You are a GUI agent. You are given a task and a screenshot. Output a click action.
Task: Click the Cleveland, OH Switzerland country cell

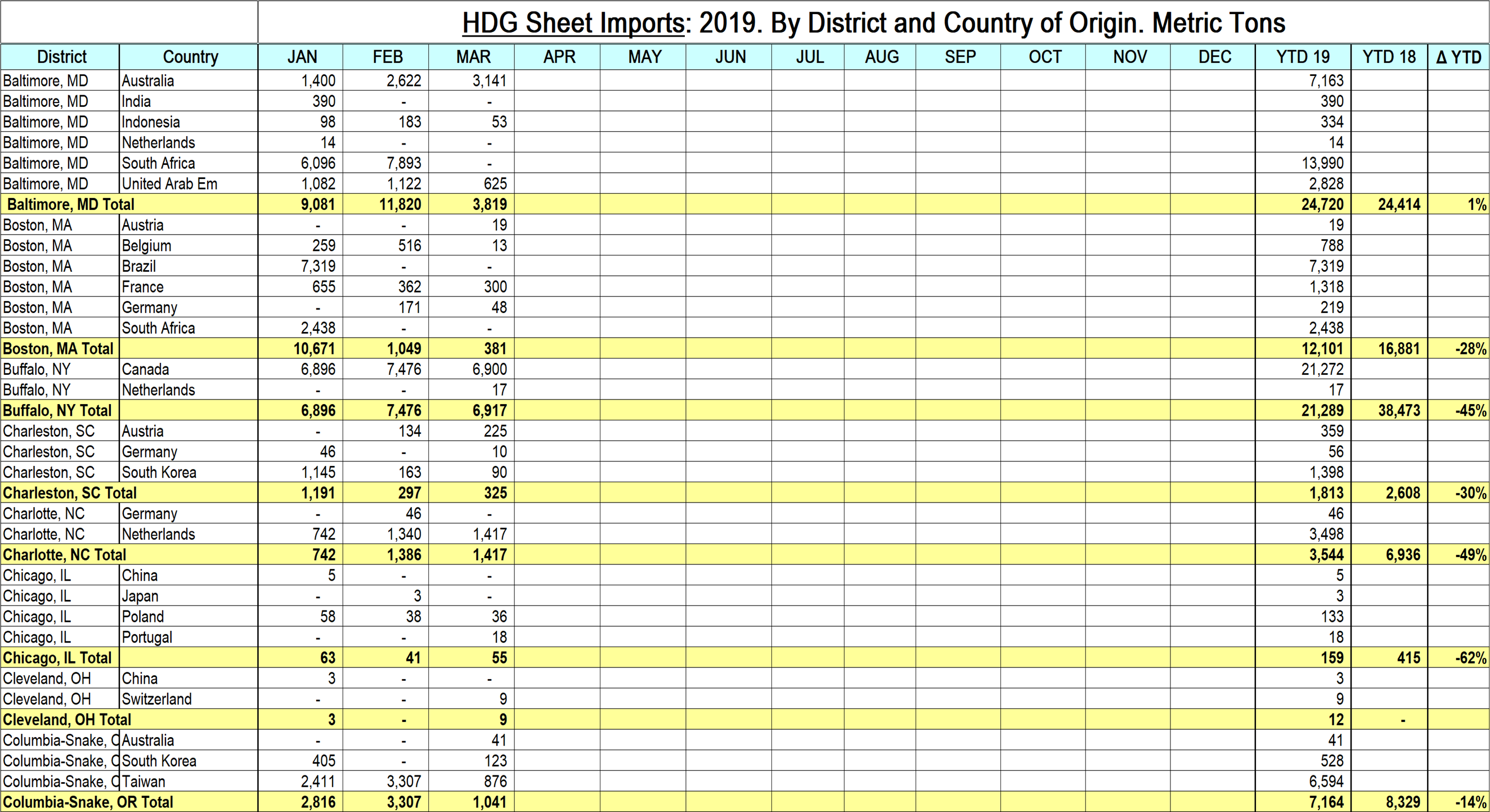point(156,699)
